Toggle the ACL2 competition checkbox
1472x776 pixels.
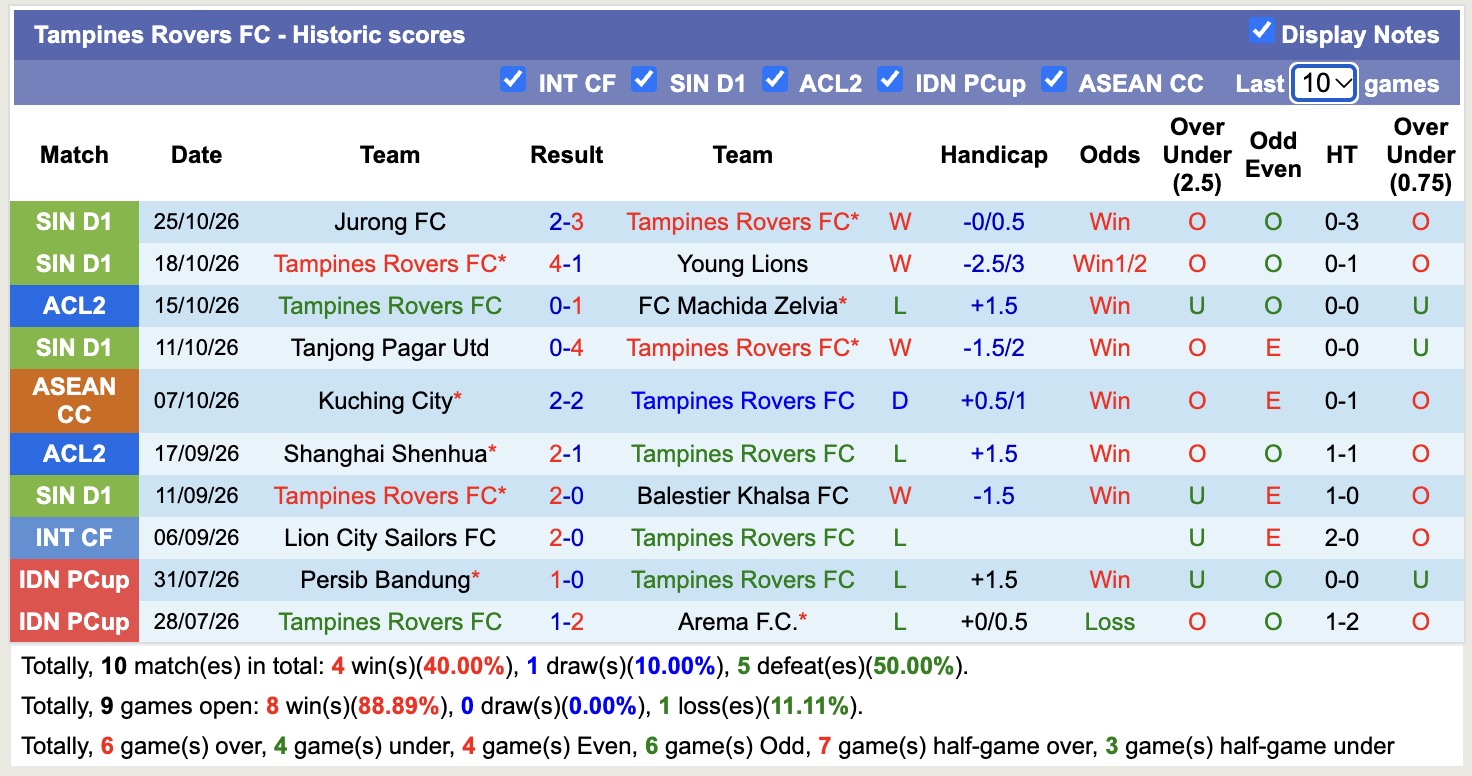point(774,79)
